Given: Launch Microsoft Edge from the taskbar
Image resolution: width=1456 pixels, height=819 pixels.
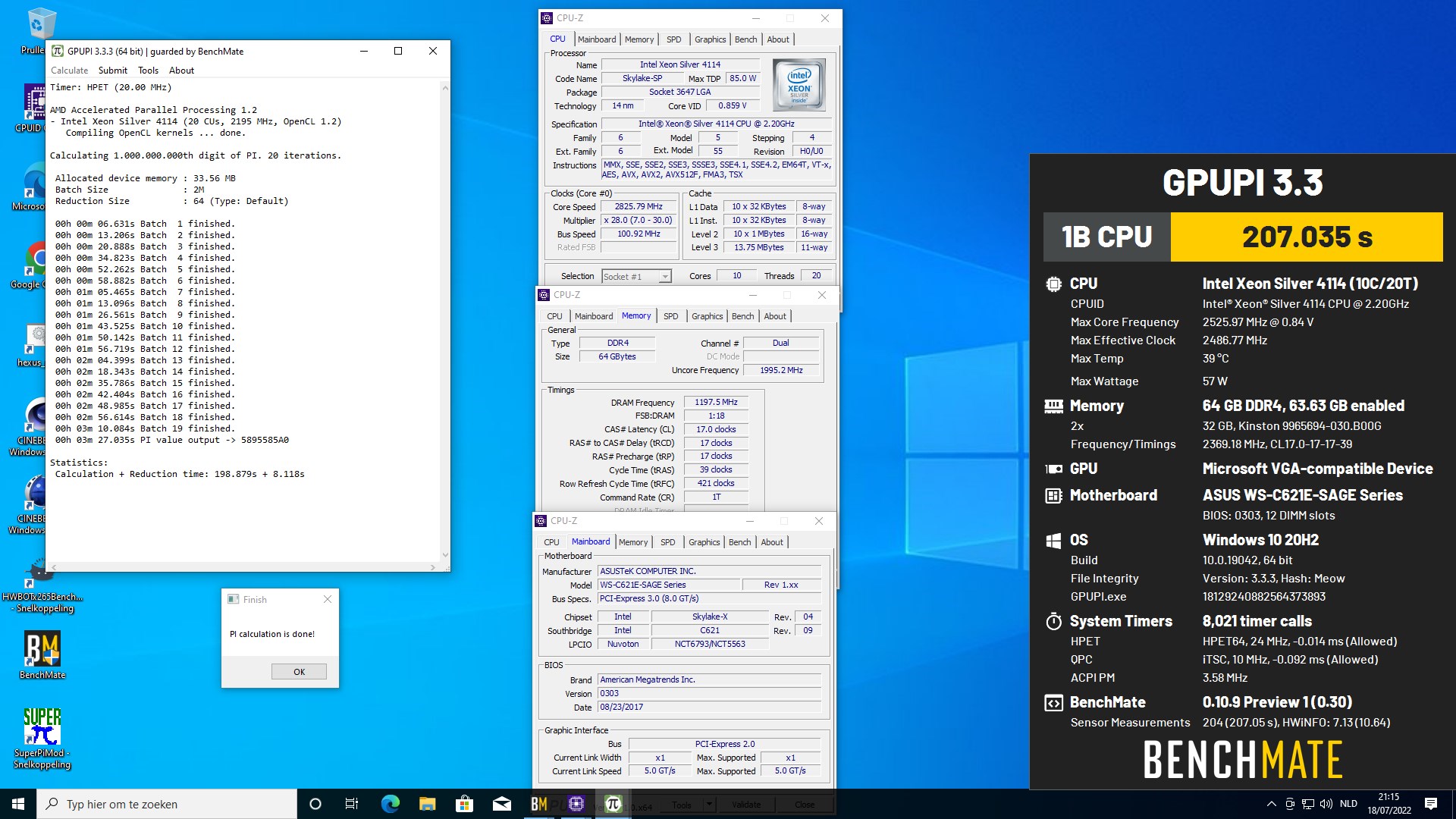Looking at the screenshot, I should [390, 804].
